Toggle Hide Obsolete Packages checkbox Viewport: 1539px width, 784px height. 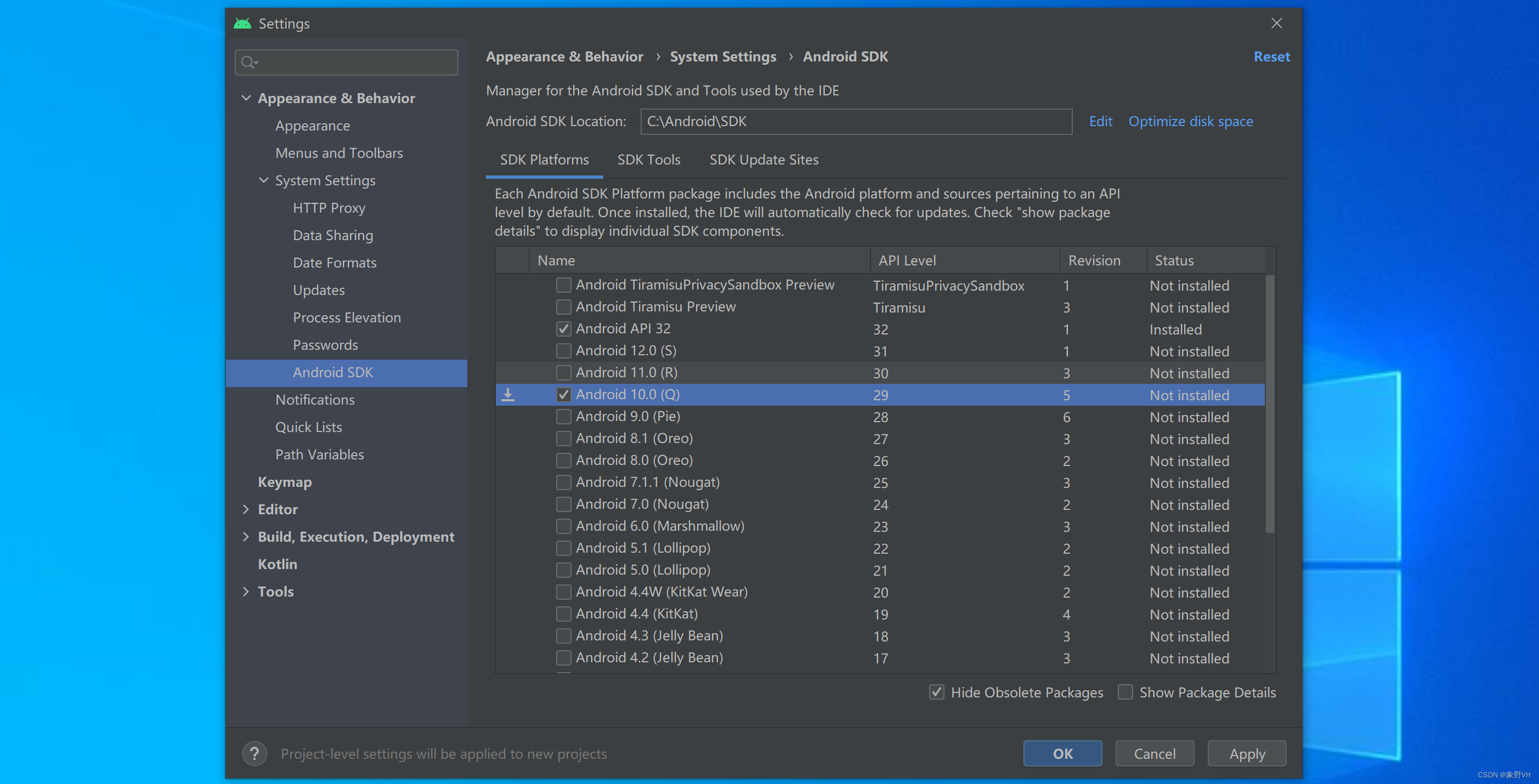click(937, 692)
